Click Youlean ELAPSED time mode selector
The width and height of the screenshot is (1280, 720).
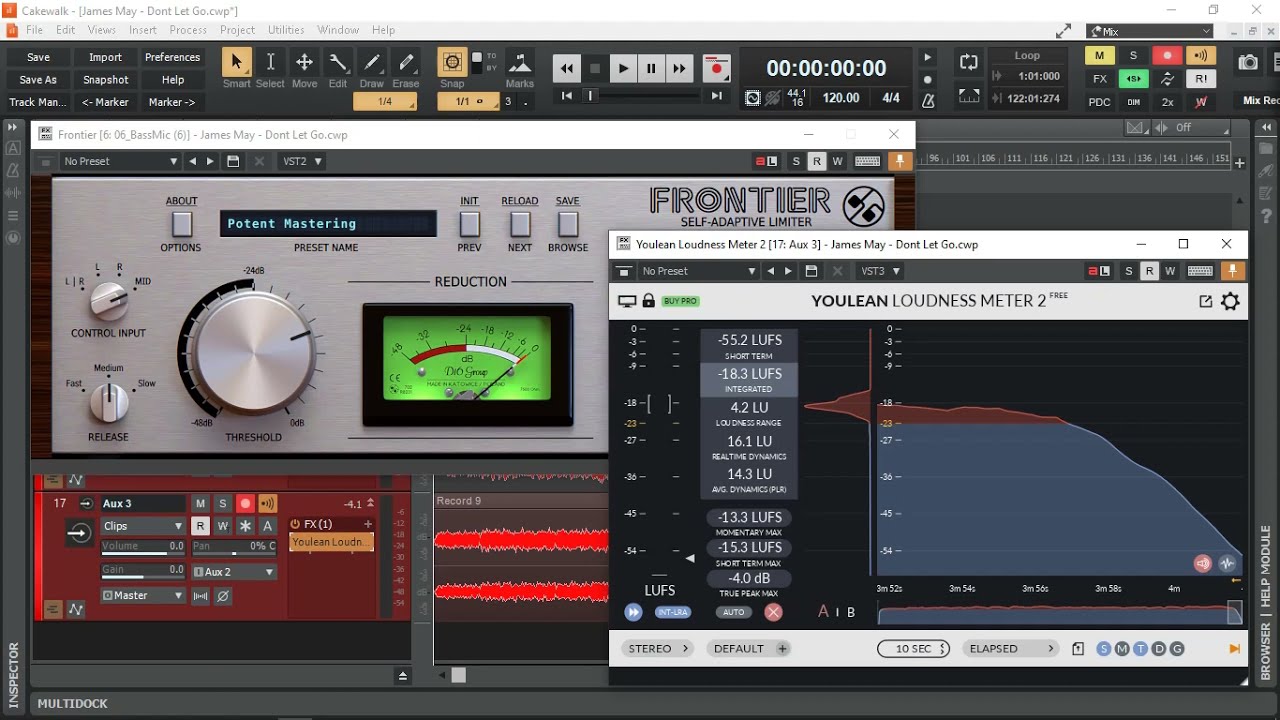(x=1011, y=649)
